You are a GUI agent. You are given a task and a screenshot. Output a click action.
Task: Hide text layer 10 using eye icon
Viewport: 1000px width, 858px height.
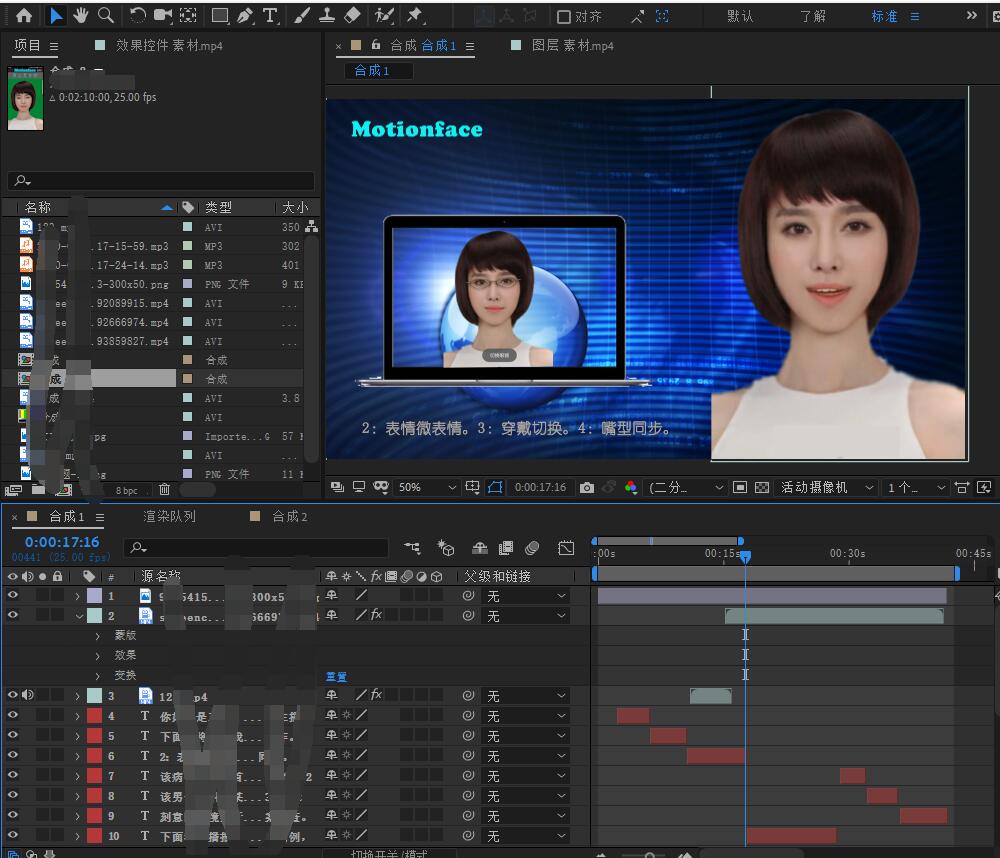tap(13, 835)
